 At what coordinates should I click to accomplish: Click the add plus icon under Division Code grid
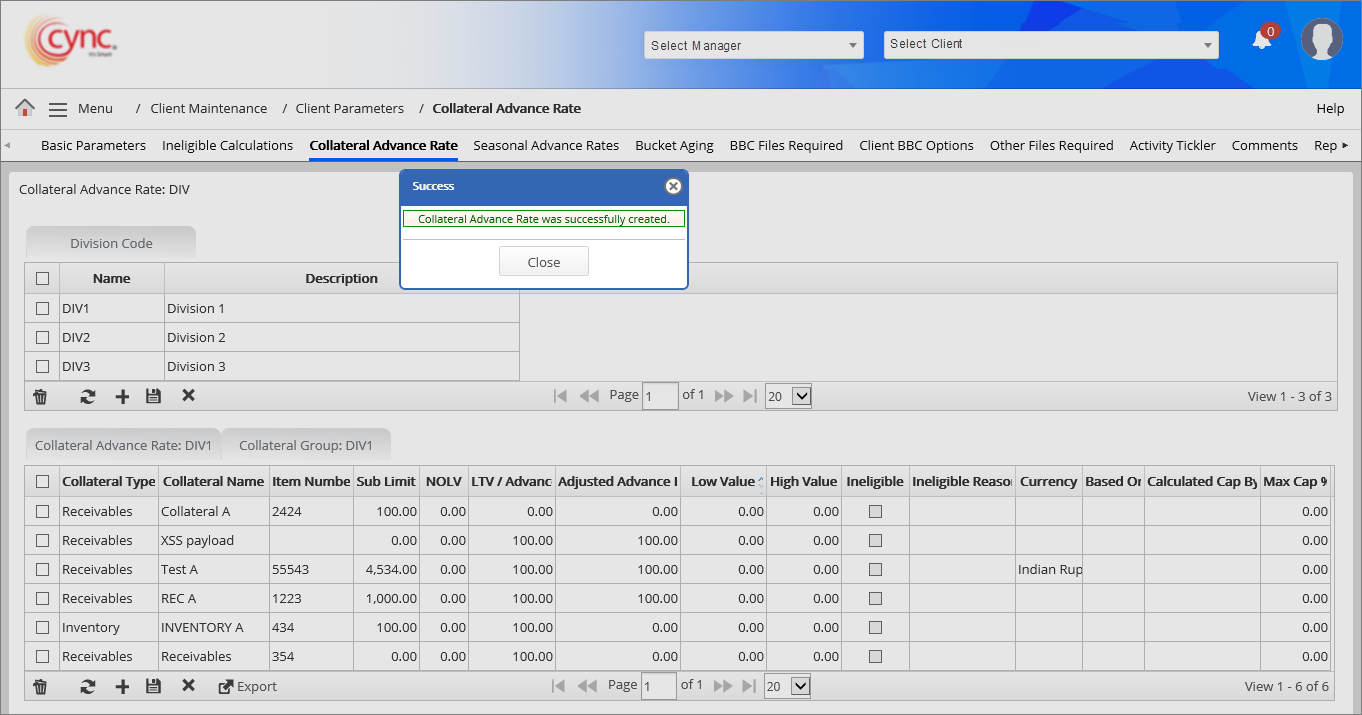(122, 397)
